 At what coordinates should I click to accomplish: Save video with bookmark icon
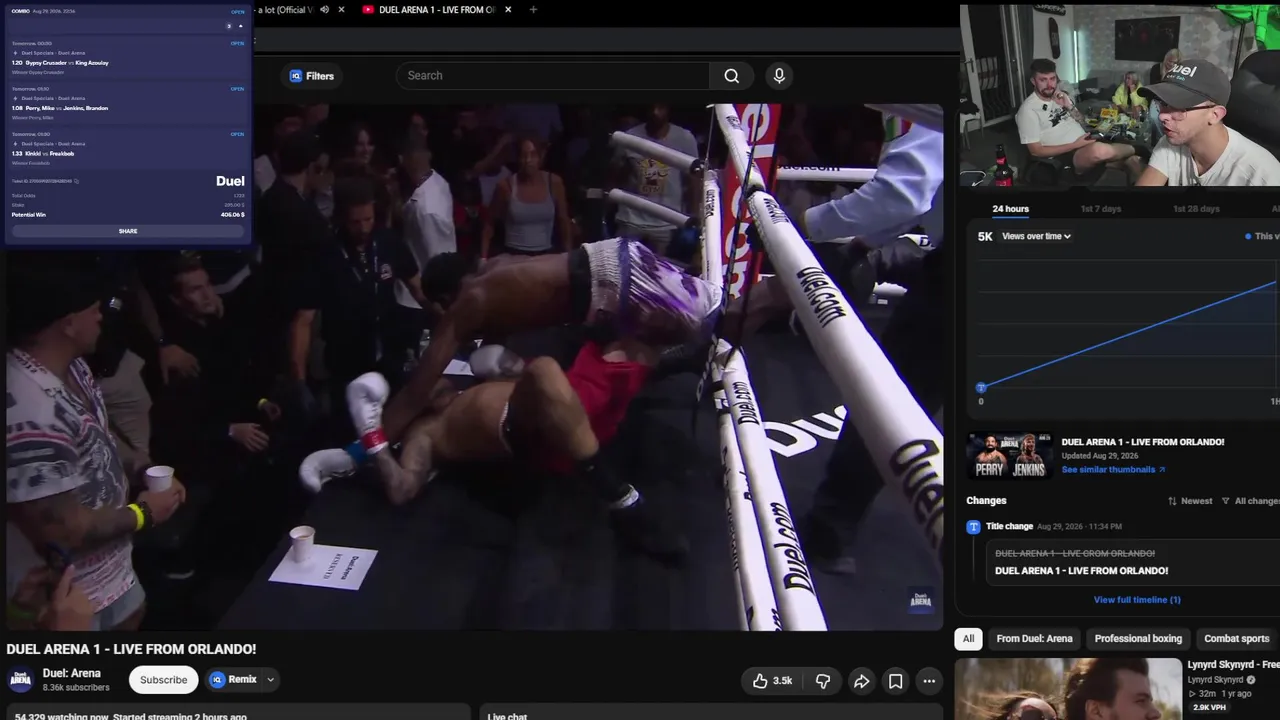pyautogui.click(x=895, y=681)
